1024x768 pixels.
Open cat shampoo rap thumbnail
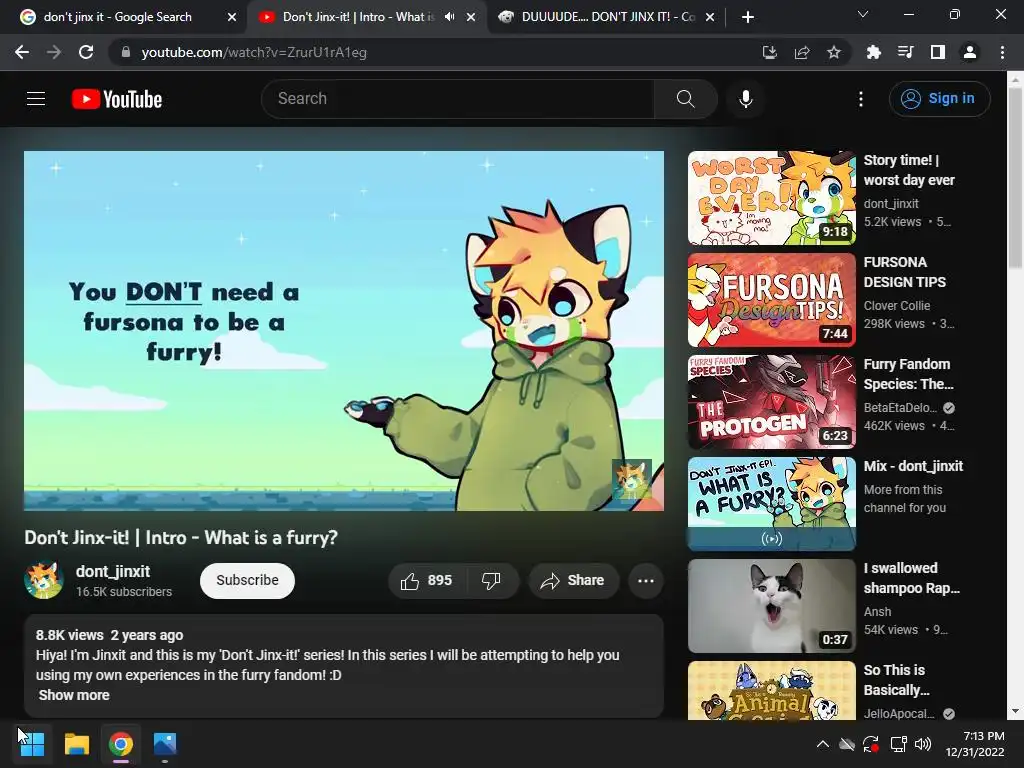point(772,606)
